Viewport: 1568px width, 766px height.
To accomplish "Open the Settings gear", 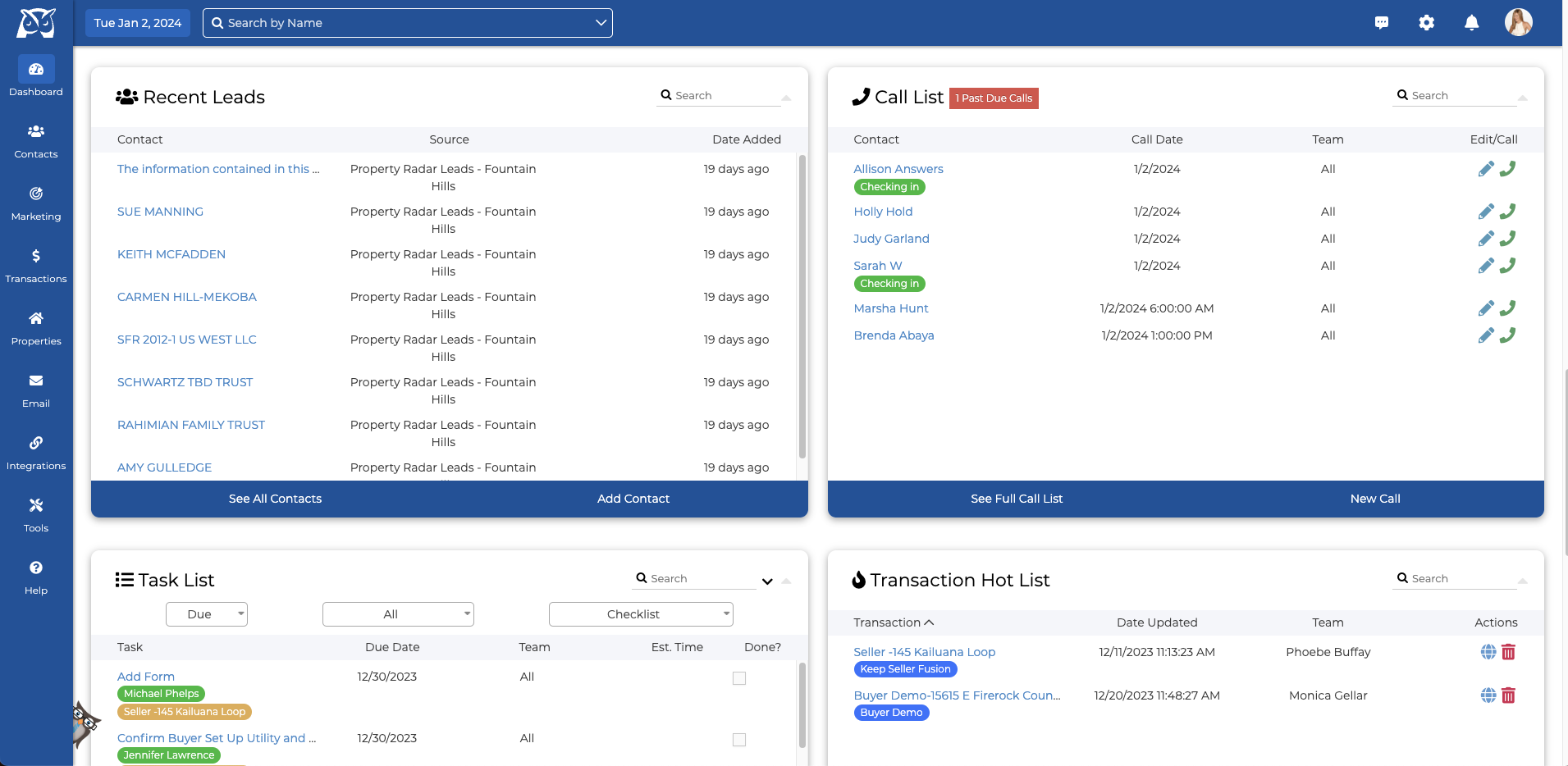I will click(1427, 22).
